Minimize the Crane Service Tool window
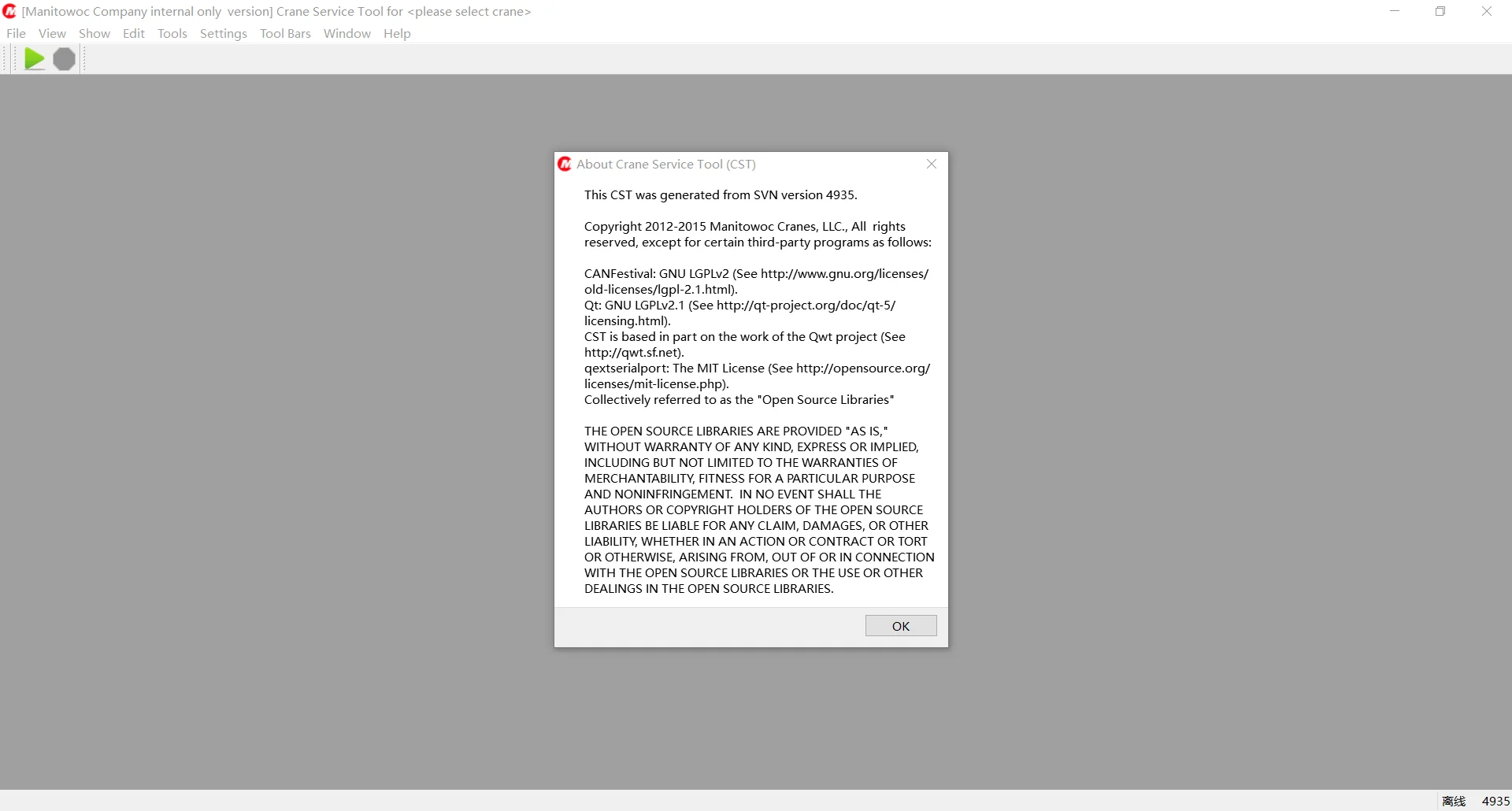Image resolution: width=1512 pixels, height=811 pixels. pyautogui.click(x=1395, y=12)
